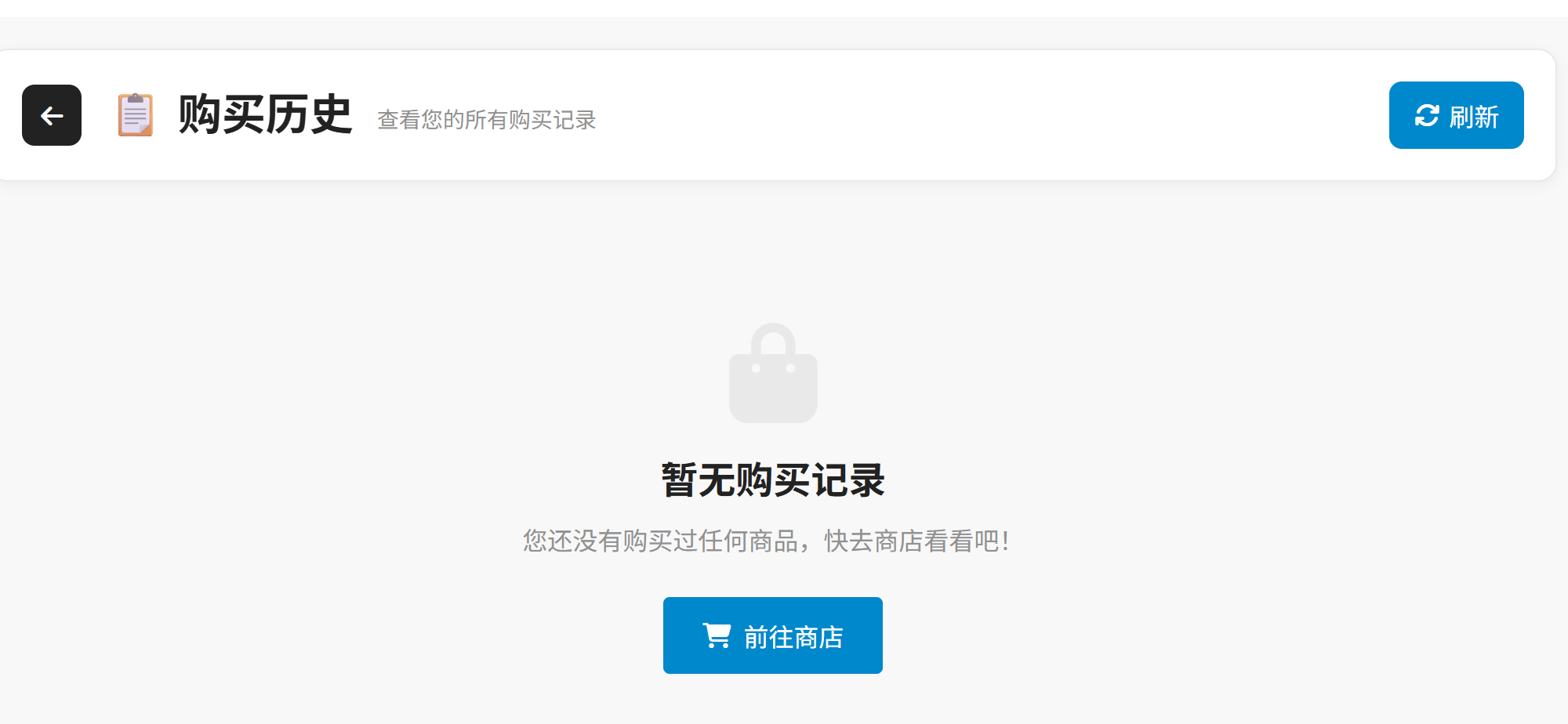Click the 前往商店 text label
1568x724 pixels.
793,637
